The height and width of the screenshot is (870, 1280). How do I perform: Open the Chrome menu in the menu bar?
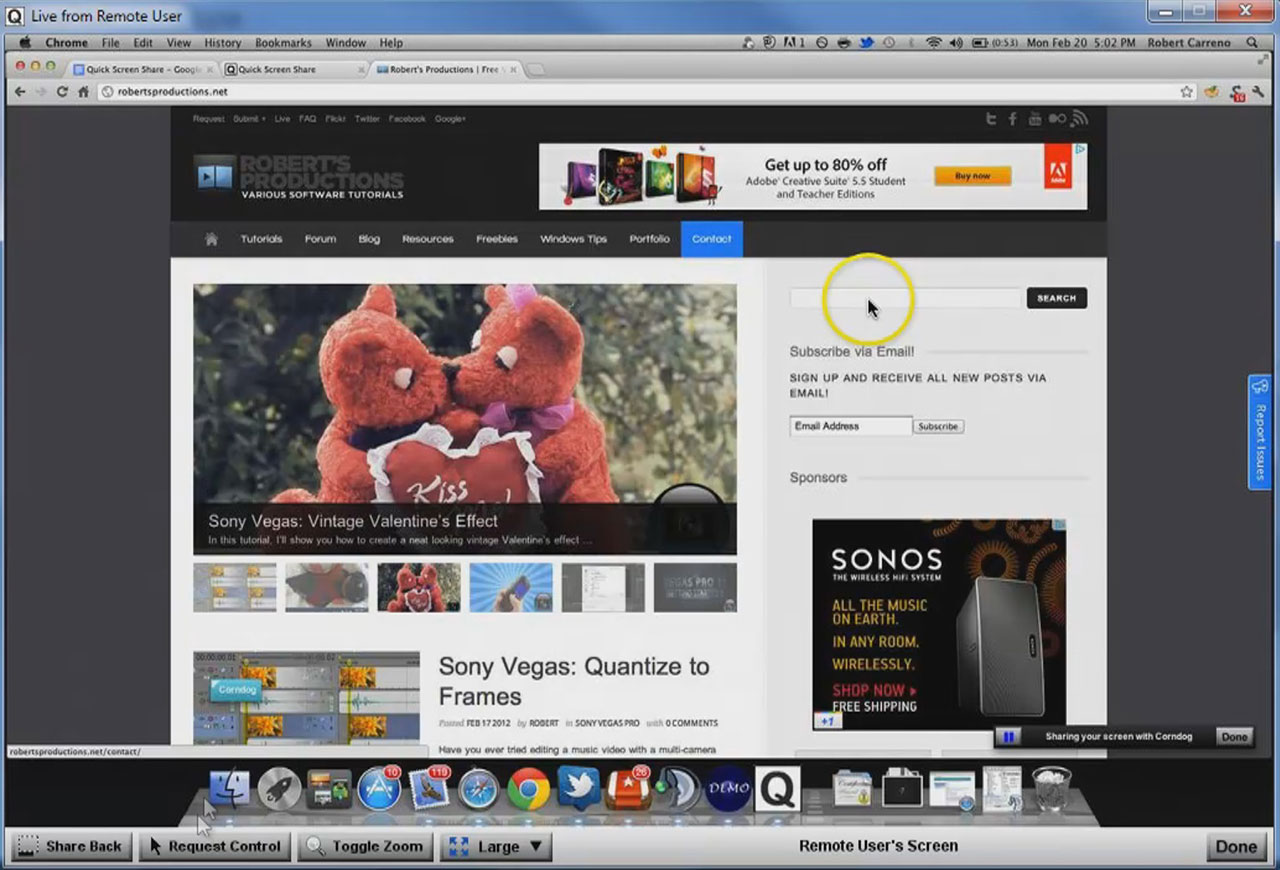point(66,43)
